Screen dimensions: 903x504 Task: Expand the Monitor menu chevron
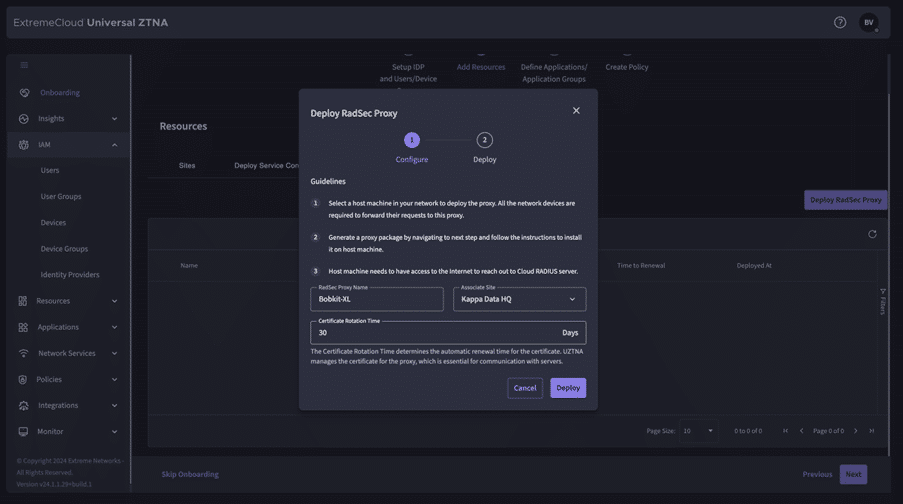114,431
